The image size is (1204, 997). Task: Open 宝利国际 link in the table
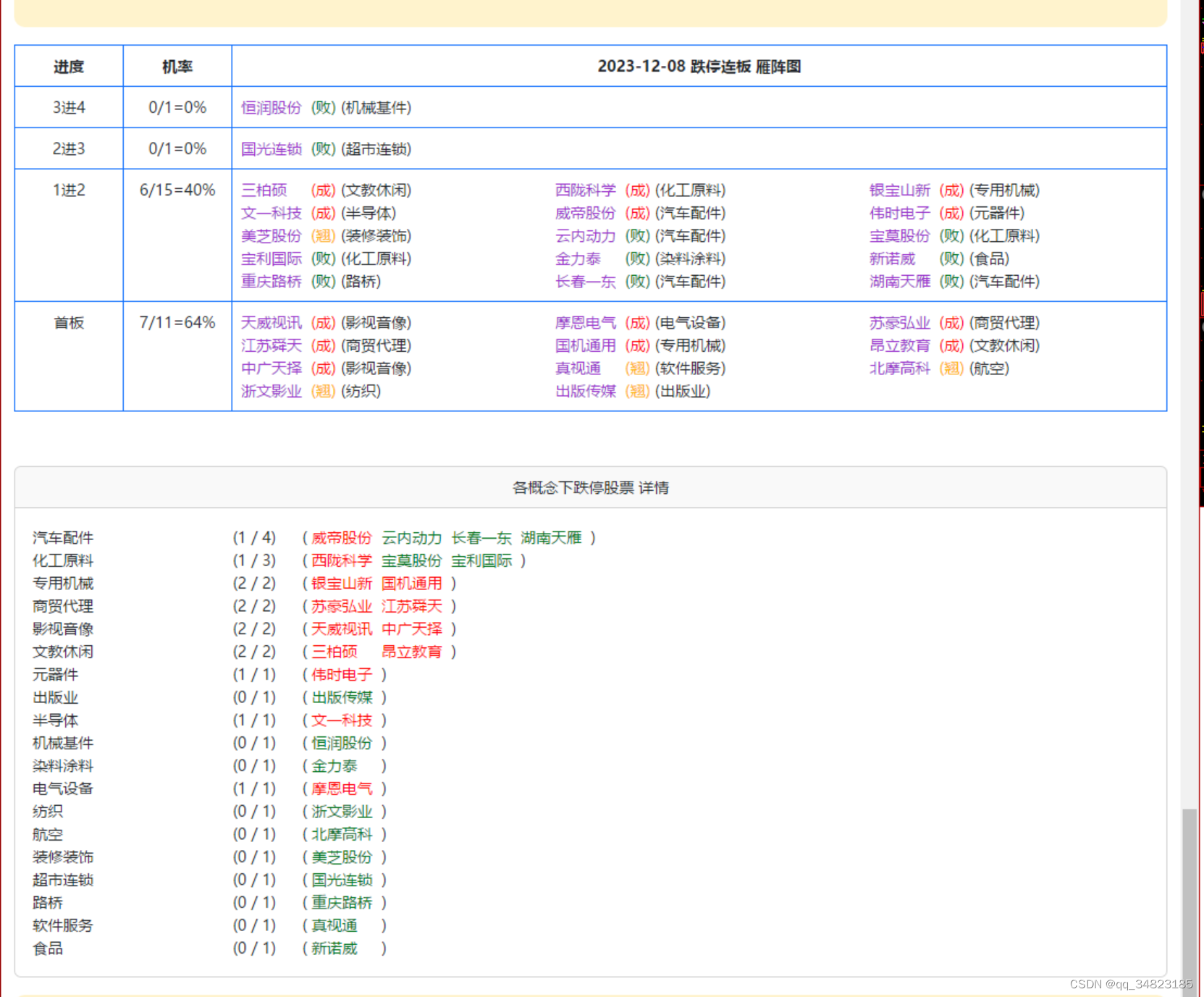271,259
